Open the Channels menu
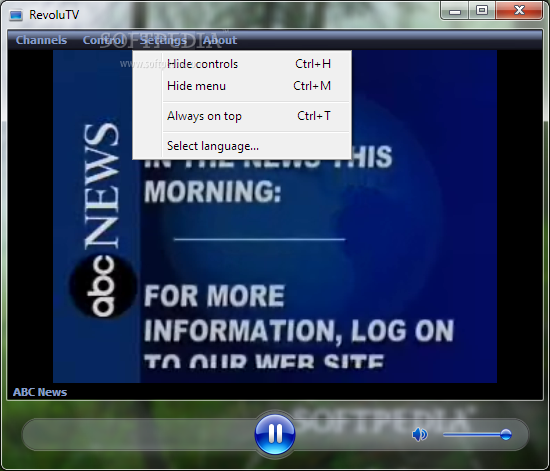This screenshot has height=471, width=550. (x=41, y=40)
